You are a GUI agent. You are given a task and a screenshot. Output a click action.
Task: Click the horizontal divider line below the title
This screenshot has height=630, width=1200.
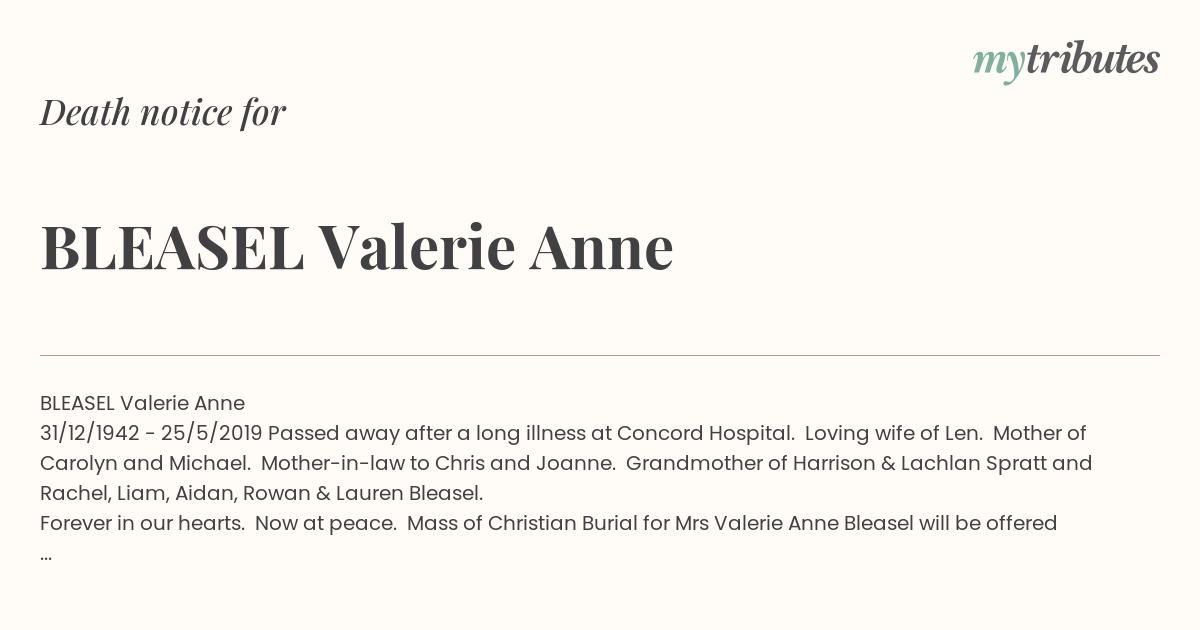coord(600,355)
